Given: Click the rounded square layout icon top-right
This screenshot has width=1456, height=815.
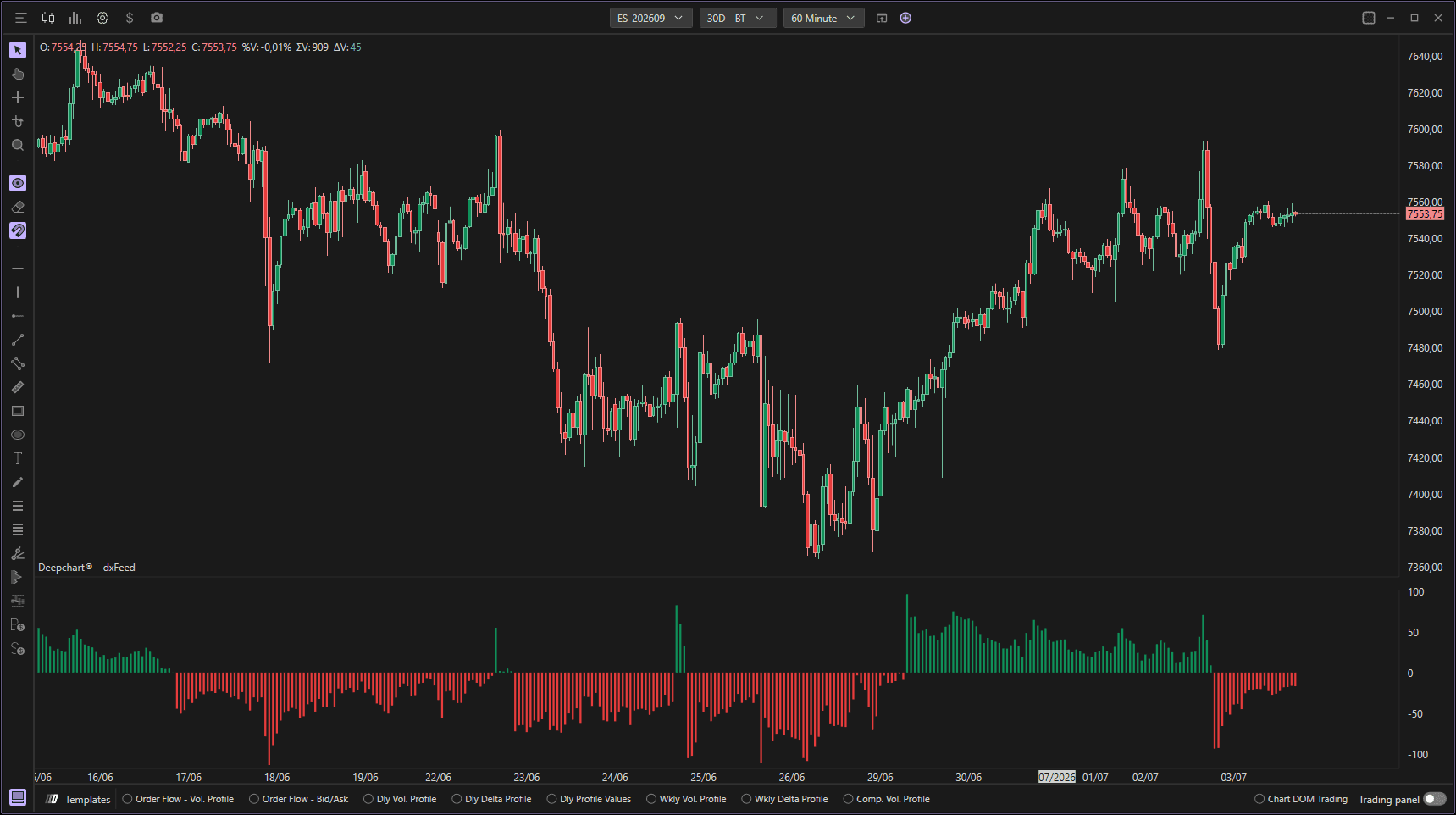Looking at the screenshot, I should tap(1369, 18).
